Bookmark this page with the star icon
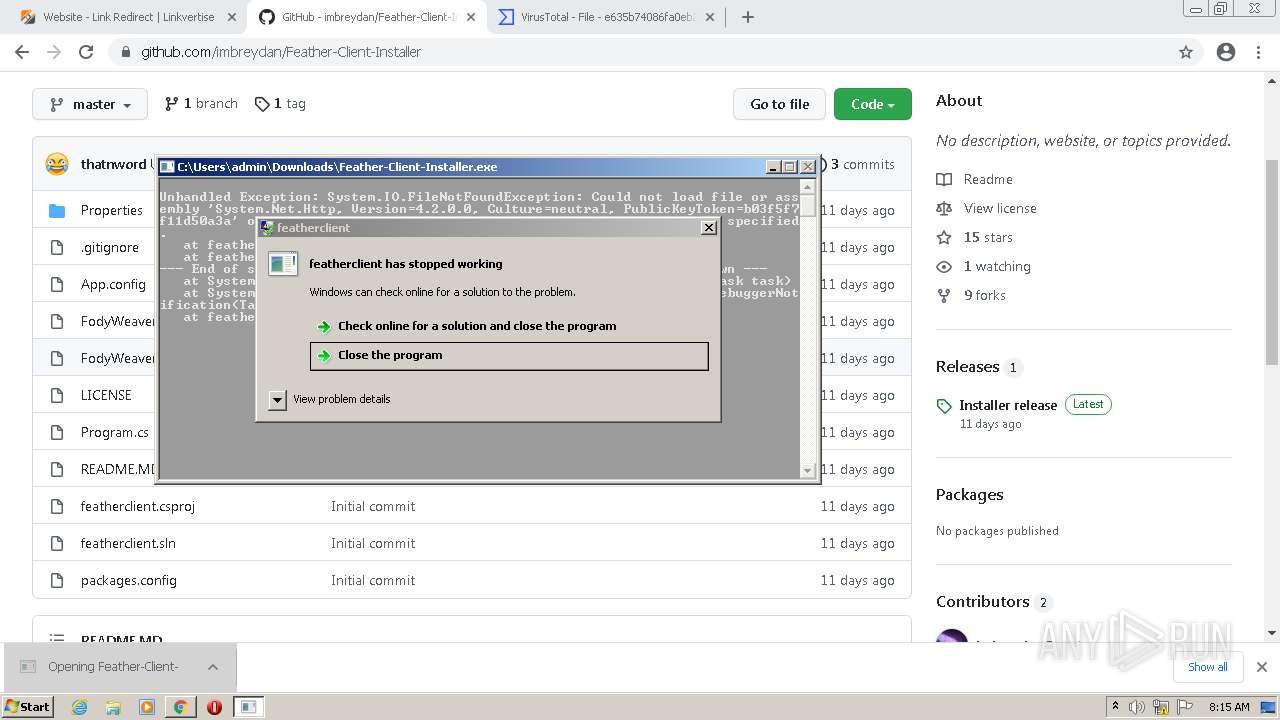Viewport: 1280px width, 720px height. (1186, 52)
